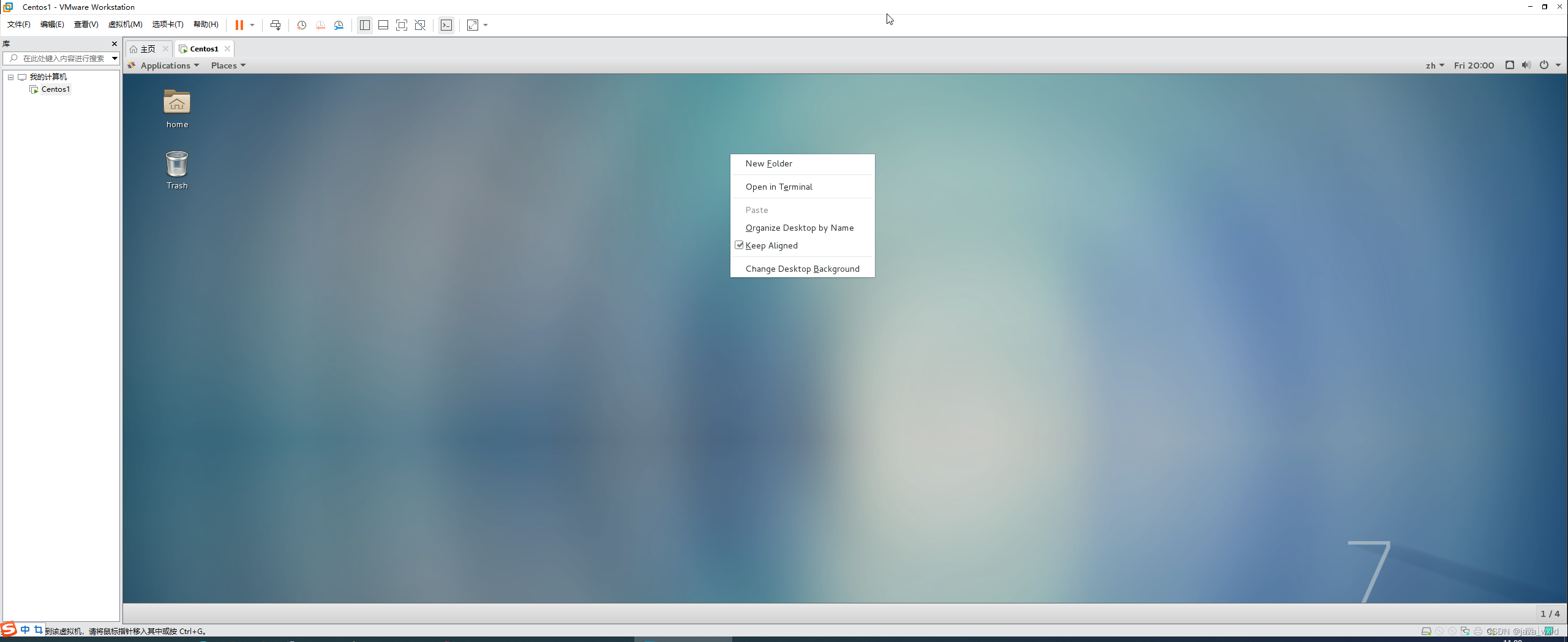This screenshot has height=642, width=1568.
Task: Toggle the console view button
Action: tap(446, 25)
